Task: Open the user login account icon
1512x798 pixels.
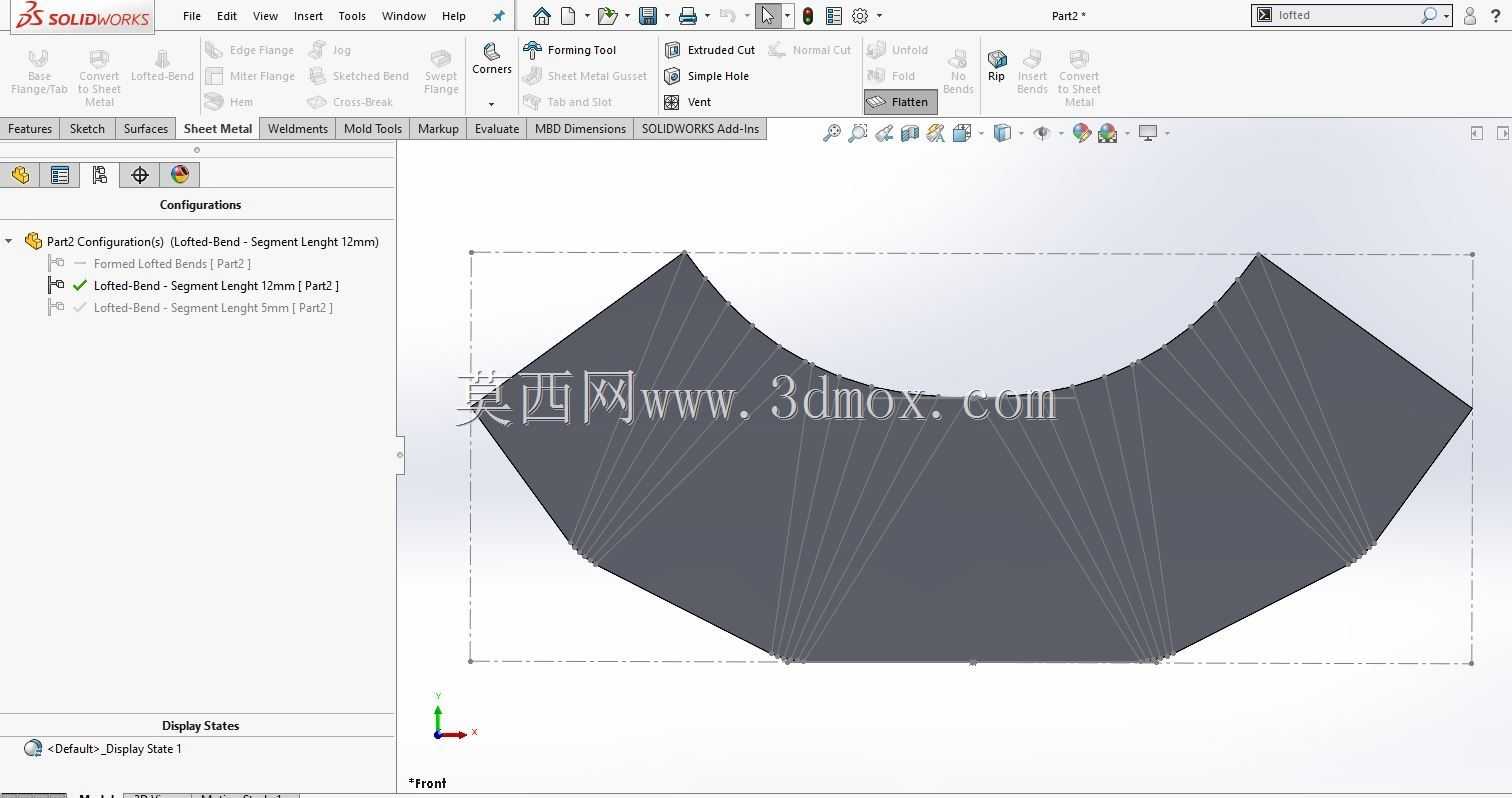Action: tap(1470, 15)
